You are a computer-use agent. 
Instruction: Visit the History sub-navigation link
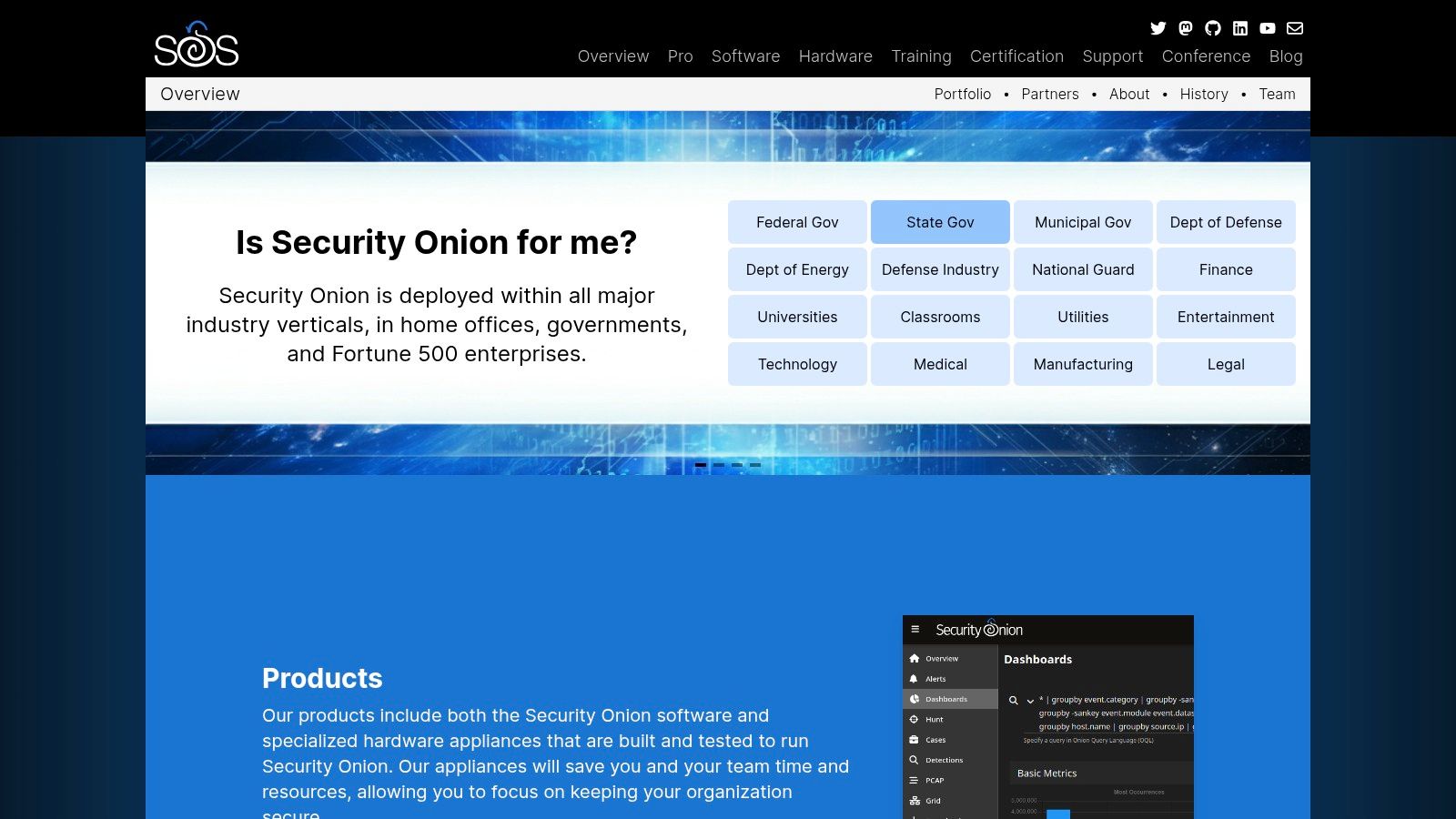point(1203,95)
